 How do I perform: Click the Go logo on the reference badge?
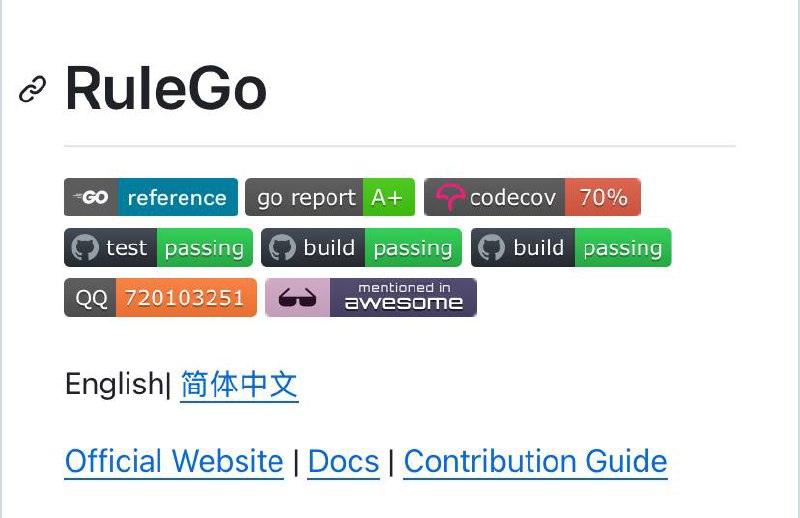tap(91, 197)
